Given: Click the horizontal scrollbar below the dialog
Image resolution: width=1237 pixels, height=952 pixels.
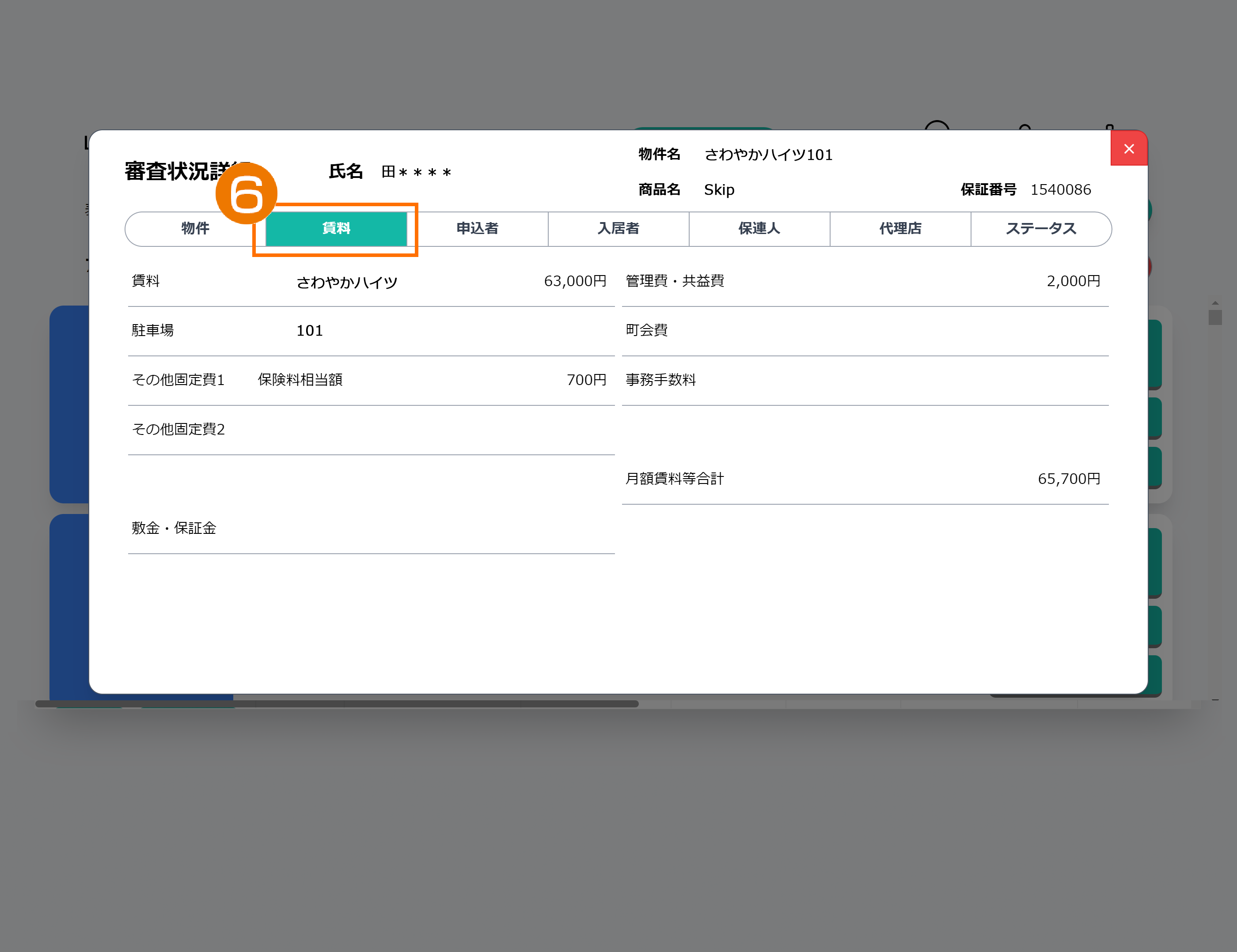Looking at the screenshot, I should click(337, 703).
